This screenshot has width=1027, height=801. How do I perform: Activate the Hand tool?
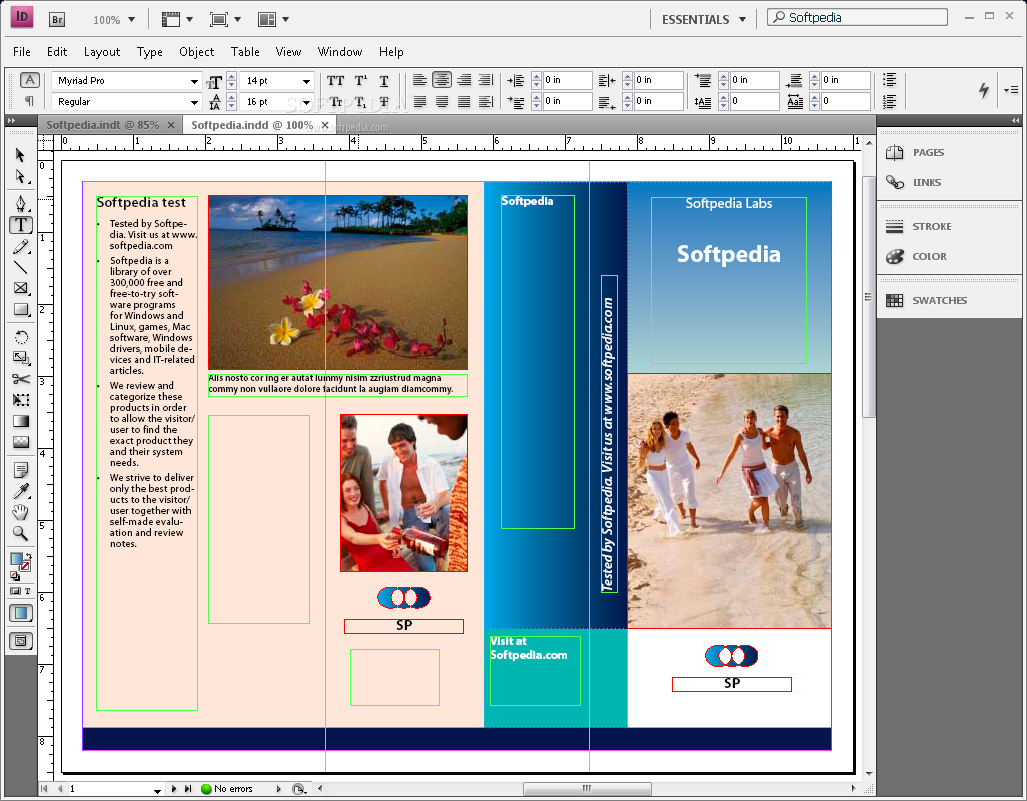[x=21, y=512]
